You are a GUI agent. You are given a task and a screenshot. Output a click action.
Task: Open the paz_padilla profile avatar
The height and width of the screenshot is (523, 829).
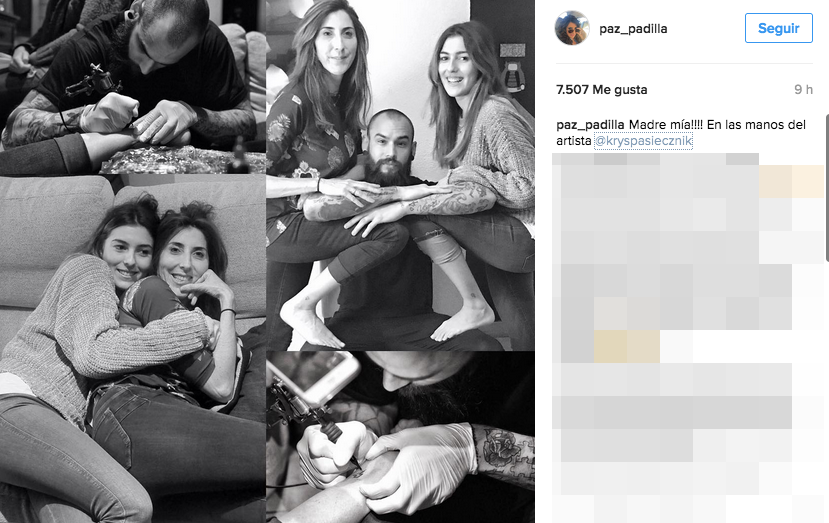[572, 28]
